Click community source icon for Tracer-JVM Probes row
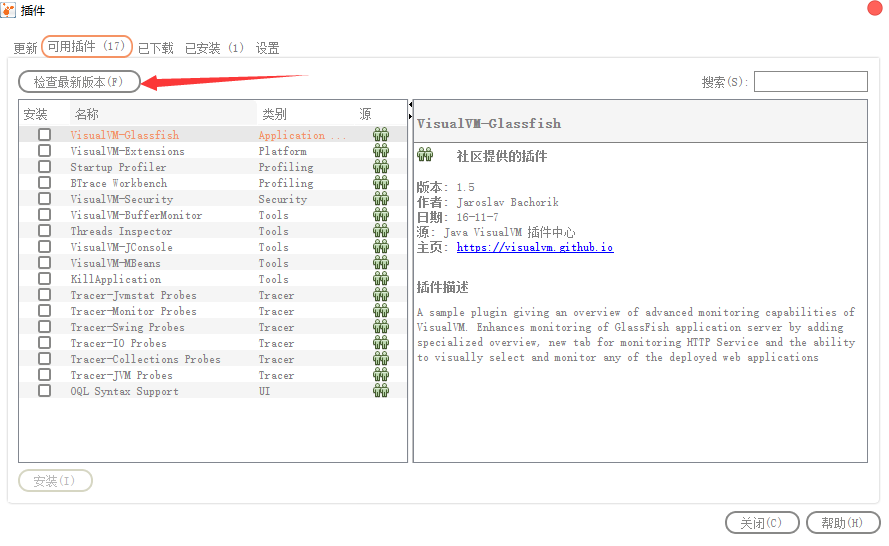This screenshot has height=546, width=889. (381, 374)
